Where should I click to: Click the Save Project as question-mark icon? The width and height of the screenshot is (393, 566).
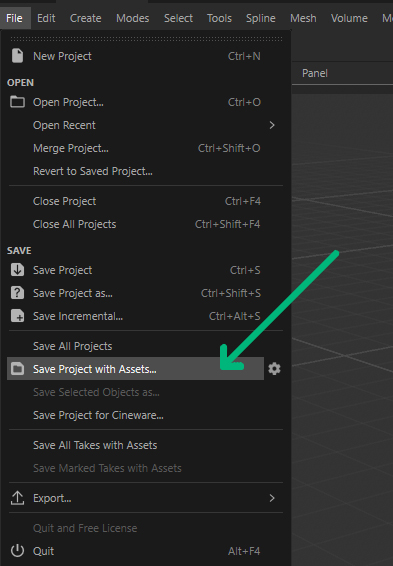[17, 293]
